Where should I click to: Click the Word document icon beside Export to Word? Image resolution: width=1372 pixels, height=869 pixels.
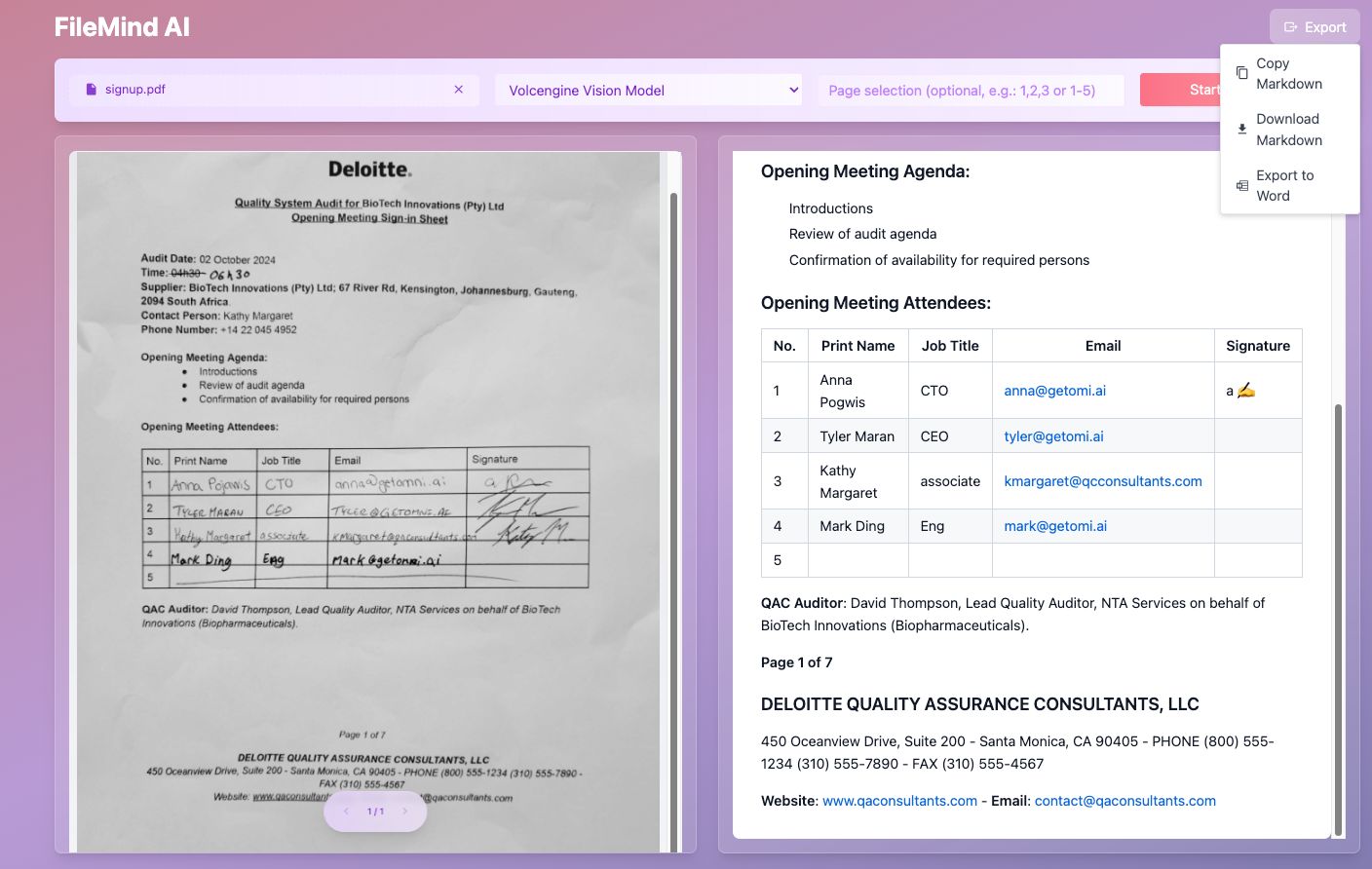1241,185
